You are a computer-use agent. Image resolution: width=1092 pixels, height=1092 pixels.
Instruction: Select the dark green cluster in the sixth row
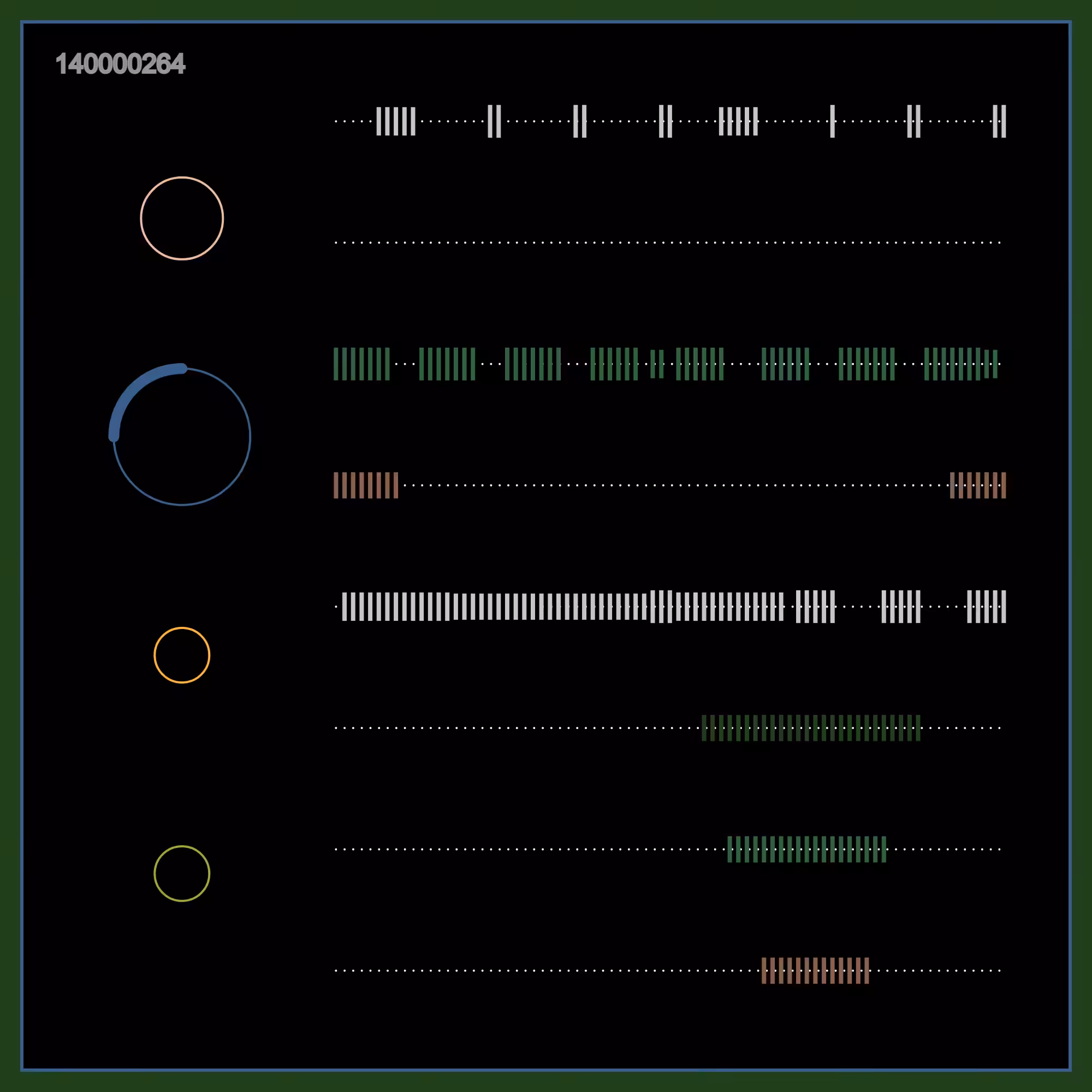pos(811,728)
